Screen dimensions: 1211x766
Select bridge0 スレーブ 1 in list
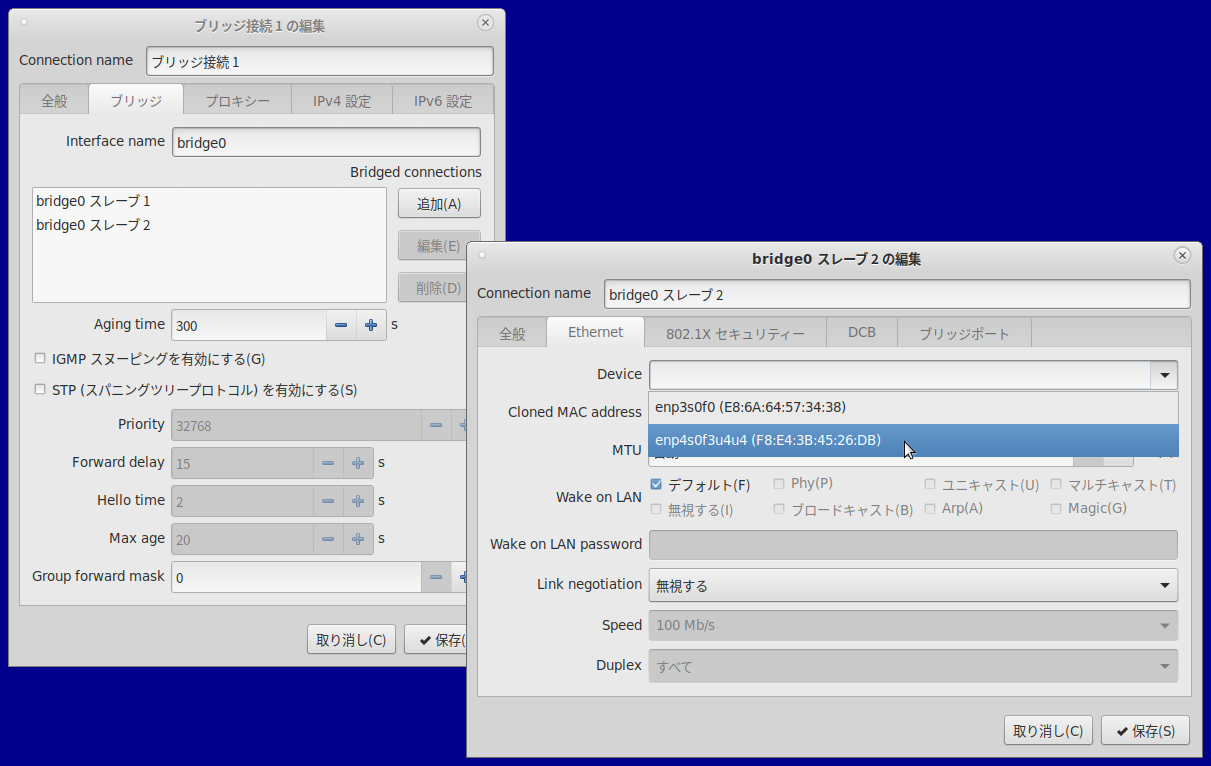click(93, 201)
